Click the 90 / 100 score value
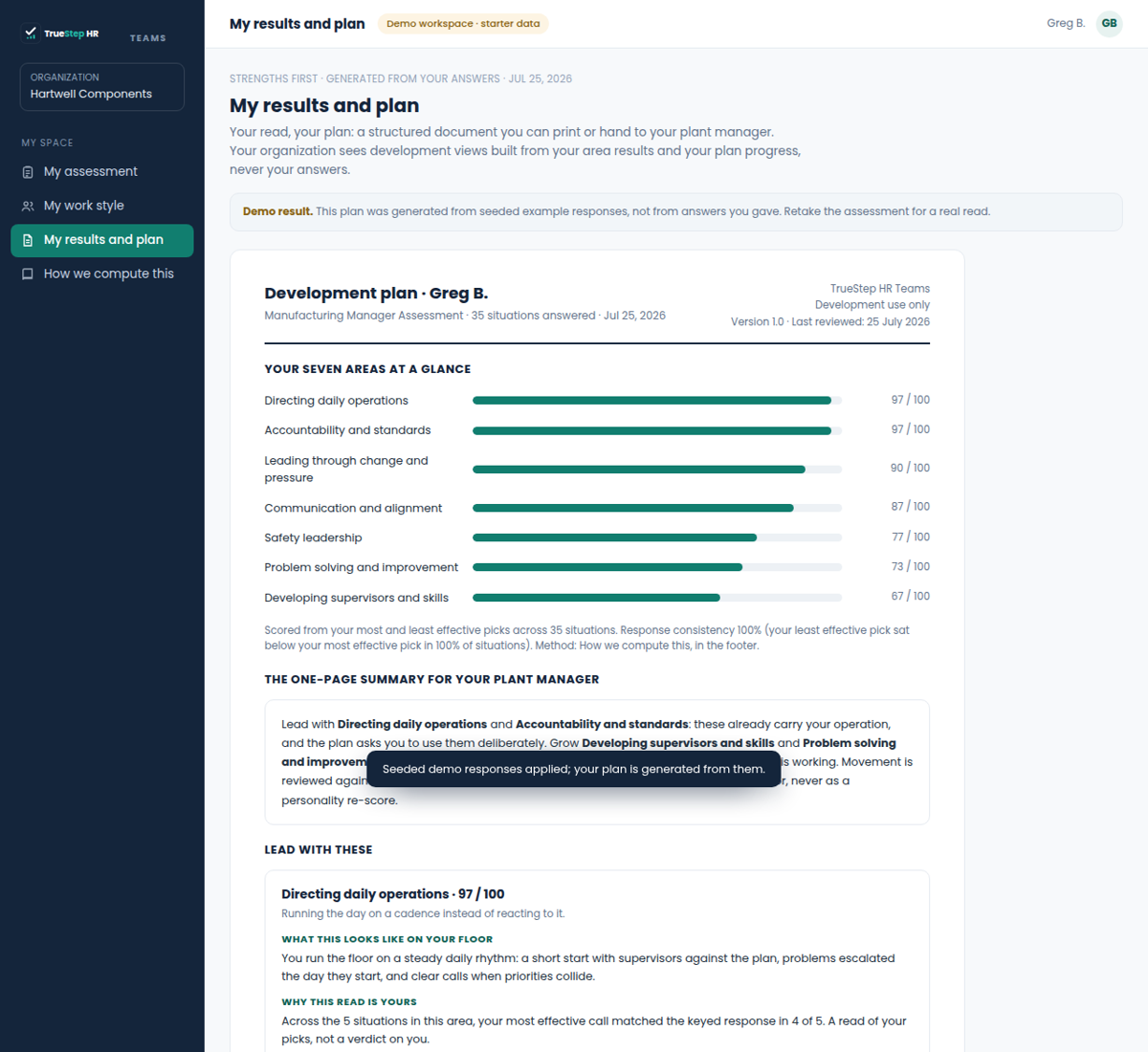This screenshot has width=1148, height=1052. point(910,468)
